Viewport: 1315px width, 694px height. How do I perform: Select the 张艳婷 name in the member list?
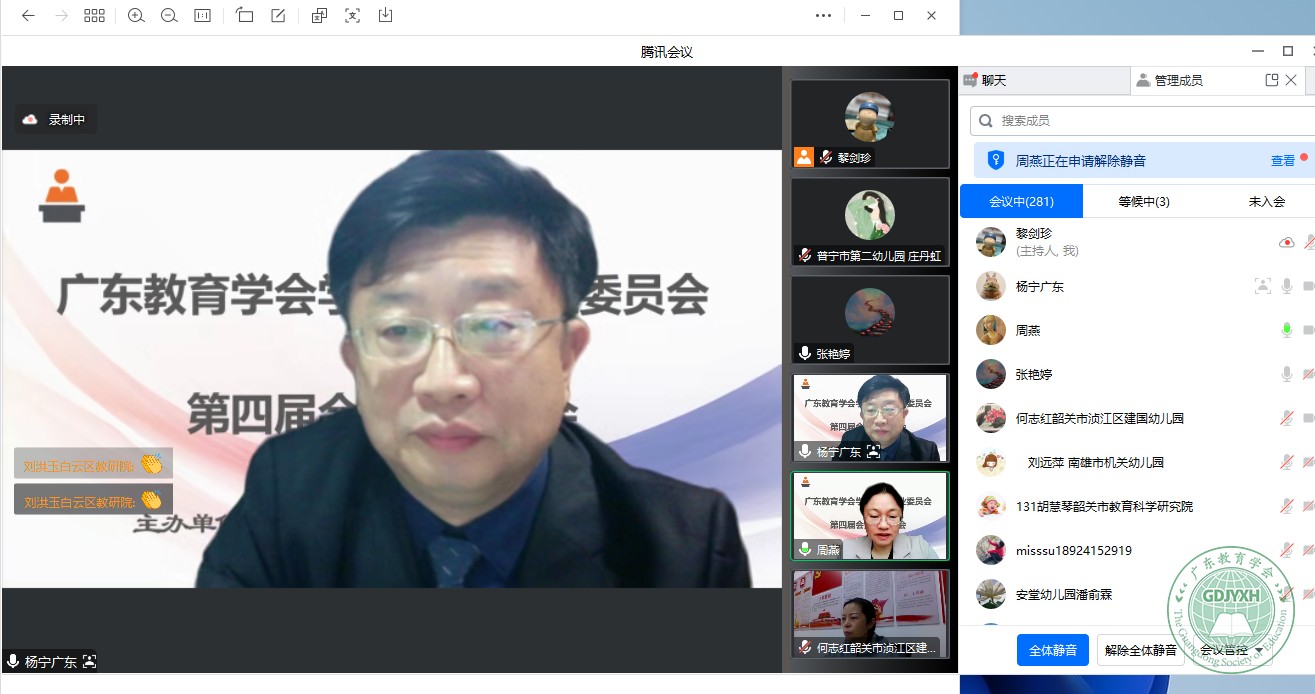tap(1034, 374)
